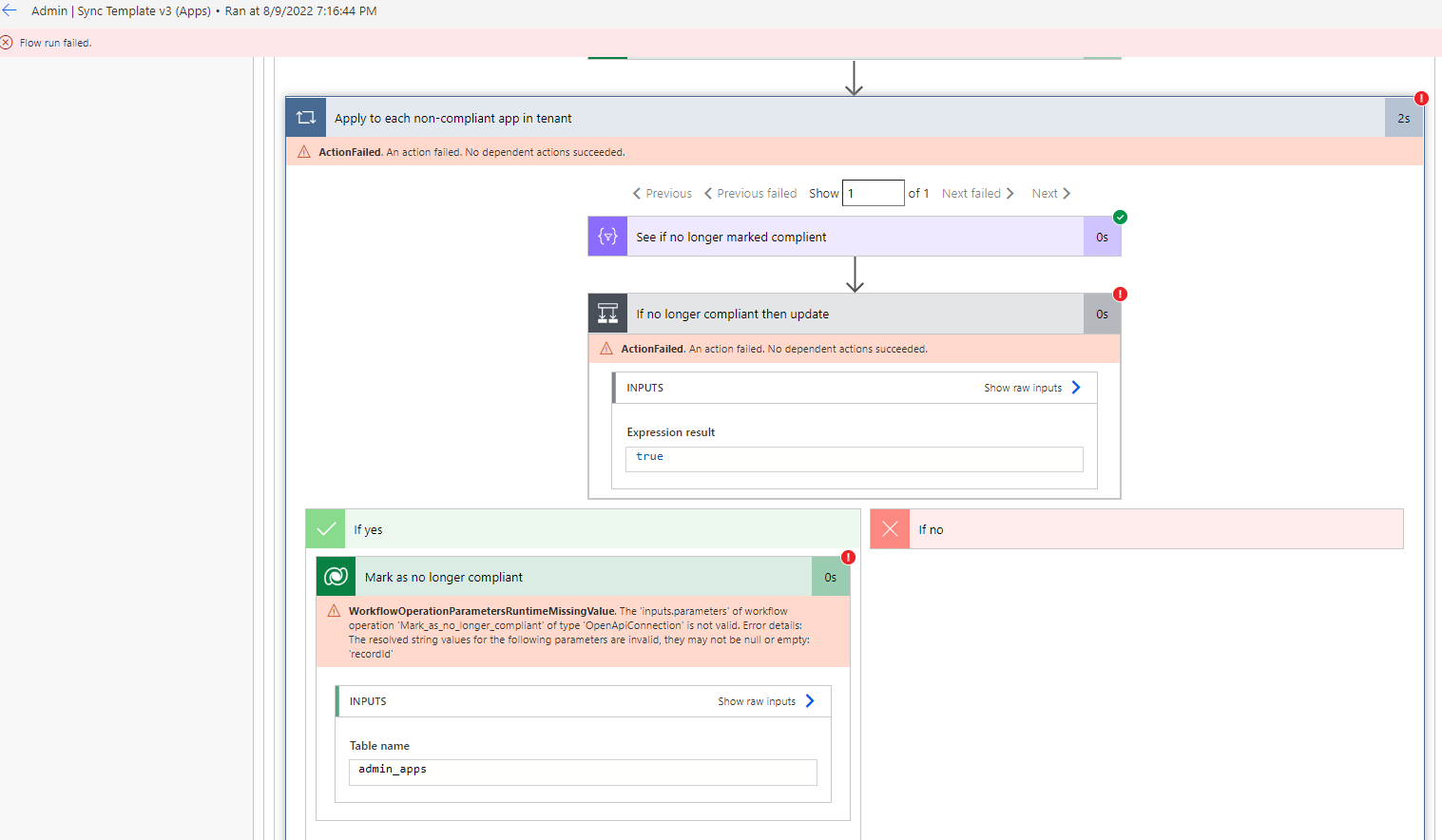Select the expression icon on See if no longer marked complient
Viewport: 1442px width, 840px height.
(x=607, y=236)
